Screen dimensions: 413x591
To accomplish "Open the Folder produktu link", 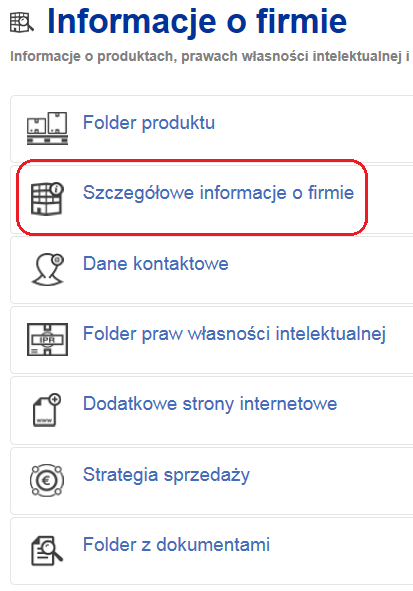I will coord(149,123).
